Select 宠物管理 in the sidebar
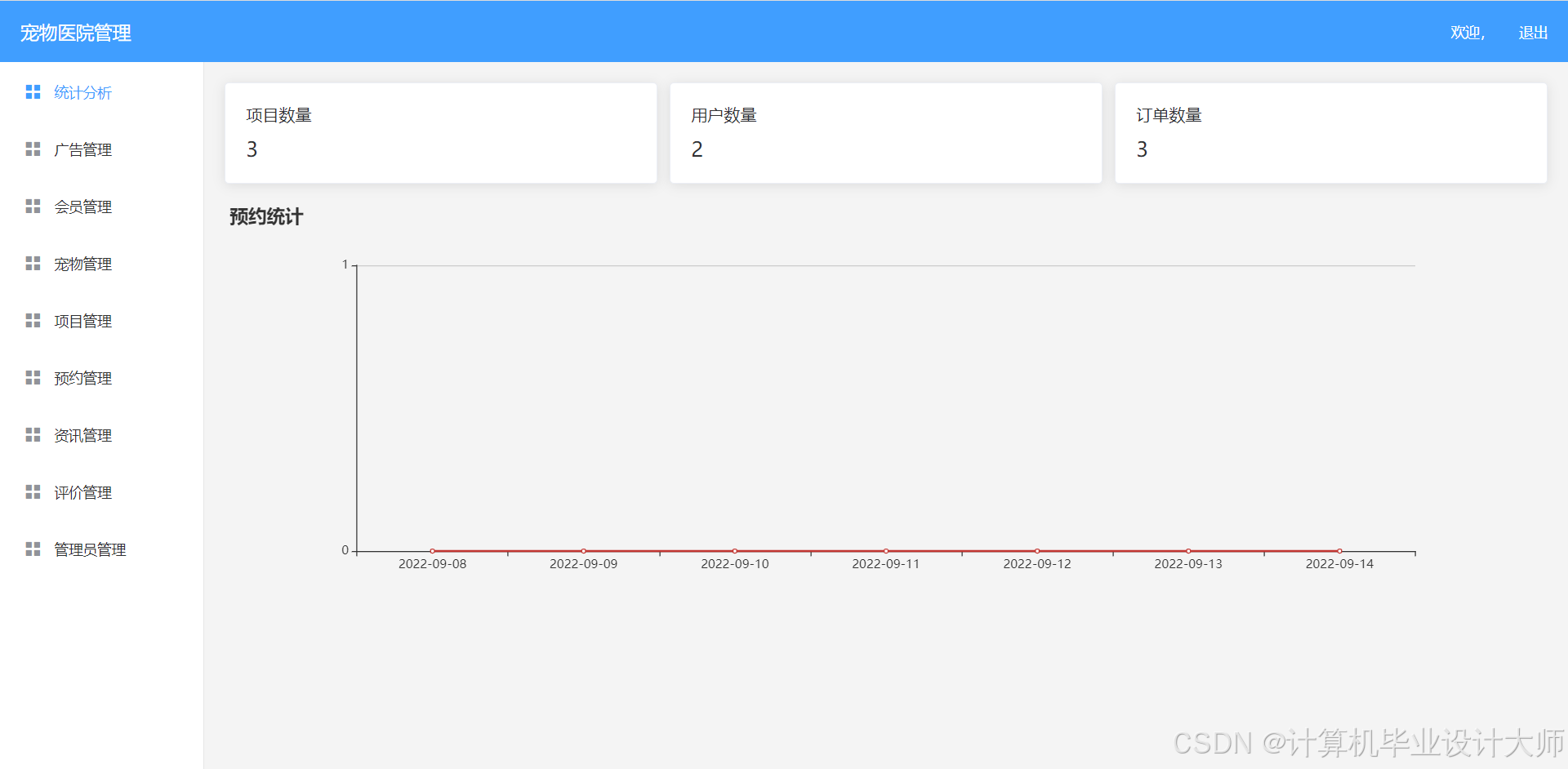The height and width of the screenshot is (769, 1568). [x=101, y=264]
